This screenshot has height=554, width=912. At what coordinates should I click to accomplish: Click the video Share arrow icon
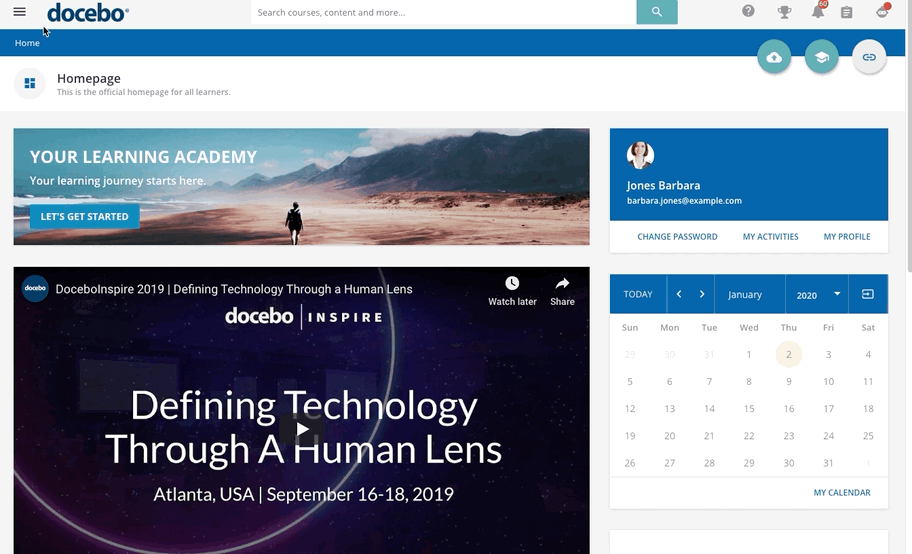point(562,283)
